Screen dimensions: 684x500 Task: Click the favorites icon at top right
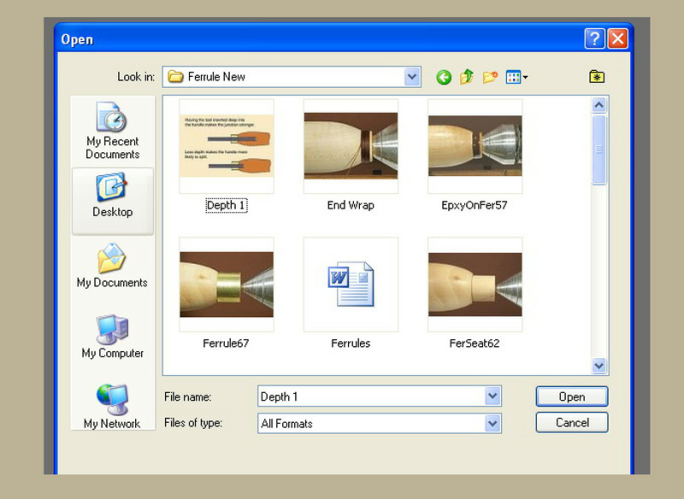[597, 77]
